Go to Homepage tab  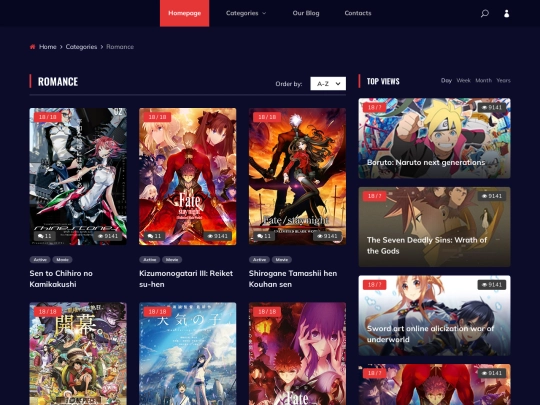[x=185, y=13]
